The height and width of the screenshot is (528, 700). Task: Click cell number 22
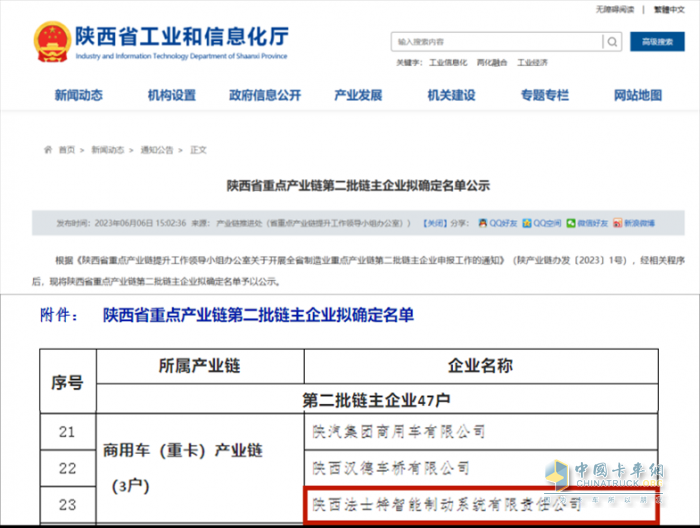[x=67, y=469]
